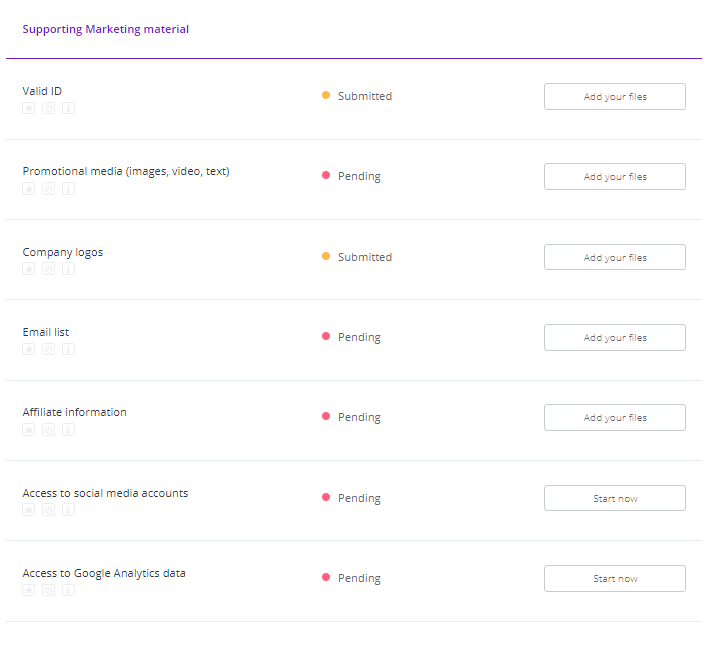Star the Promotional media item
The height and width of the screenshot is (650, 716).
tap(29, 188)
